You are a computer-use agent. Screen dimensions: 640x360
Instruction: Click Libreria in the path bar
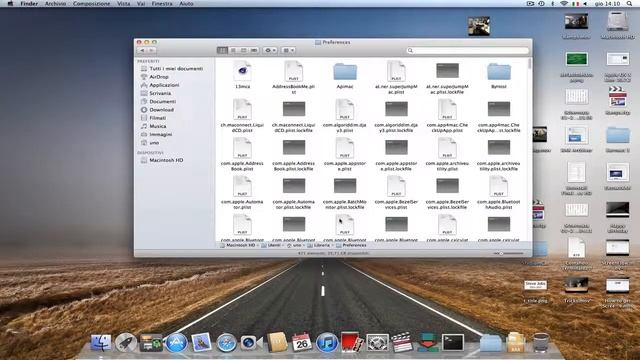tap(318, 245)
